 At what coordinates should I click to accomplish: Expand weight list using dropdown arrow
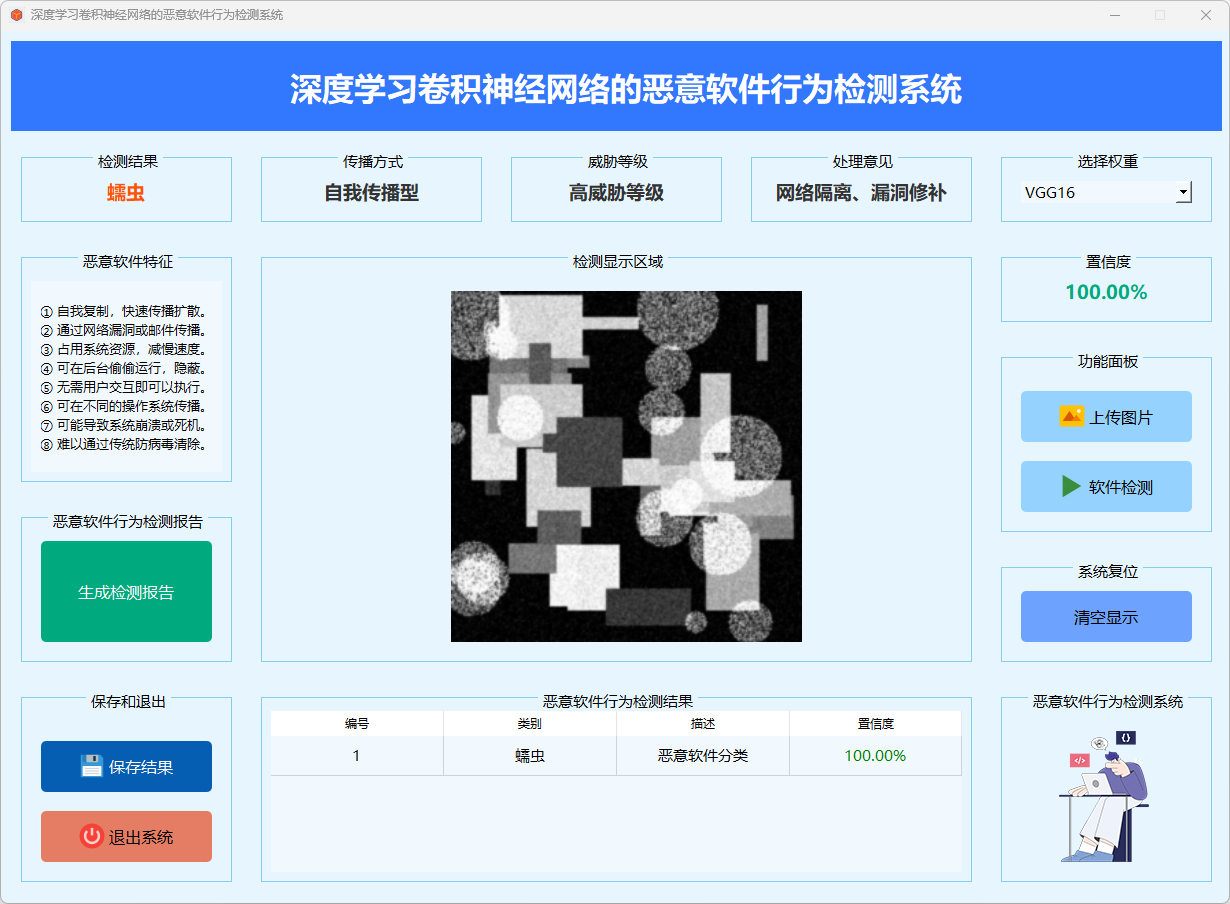pyautogui.click(x=1183, y=192)
